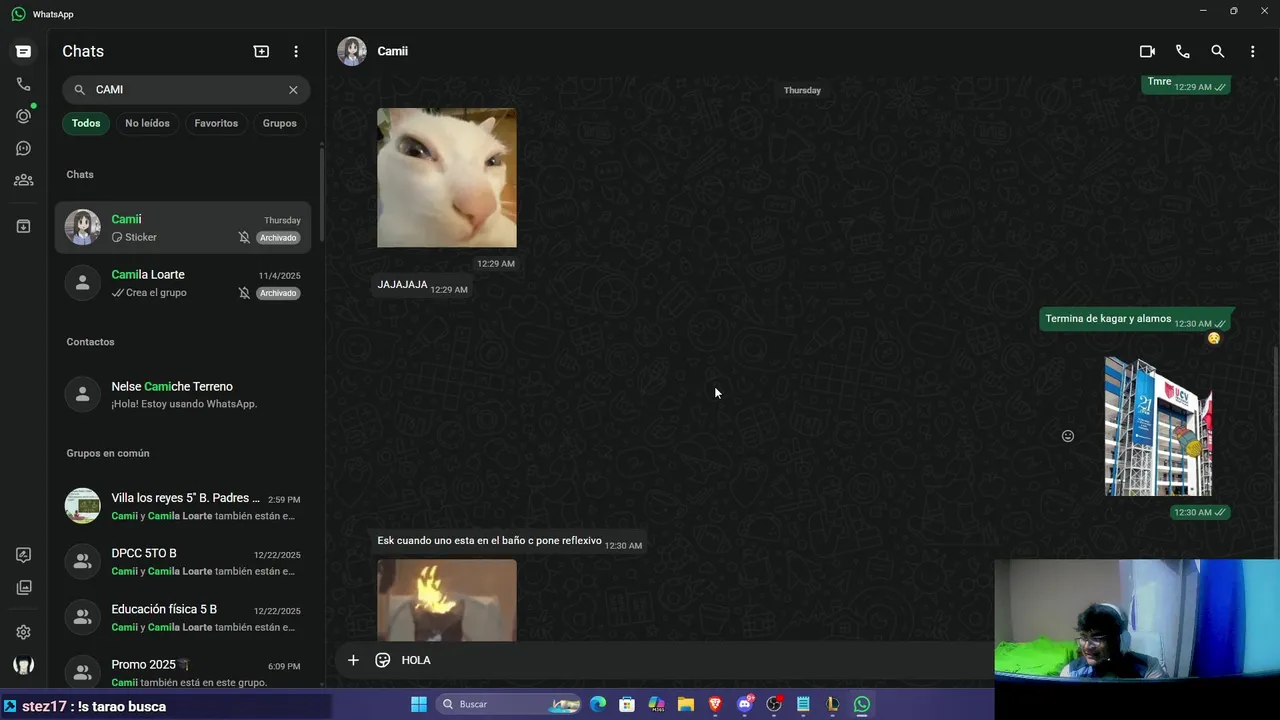Click the 'JAJAJAJA' message bubble
The height and width of the screenshot is (720, 1280).
[423, 286]
